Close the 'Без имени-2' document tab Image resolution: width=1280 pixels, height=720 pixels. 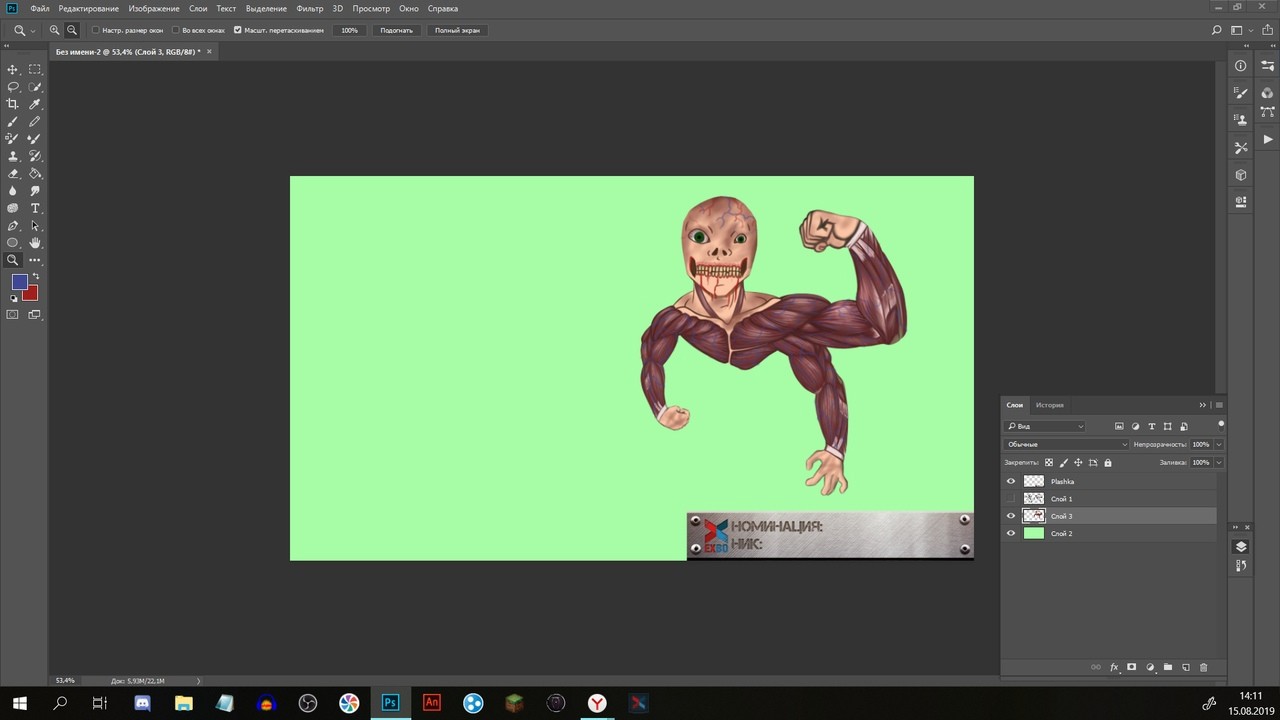pos(210,52)
